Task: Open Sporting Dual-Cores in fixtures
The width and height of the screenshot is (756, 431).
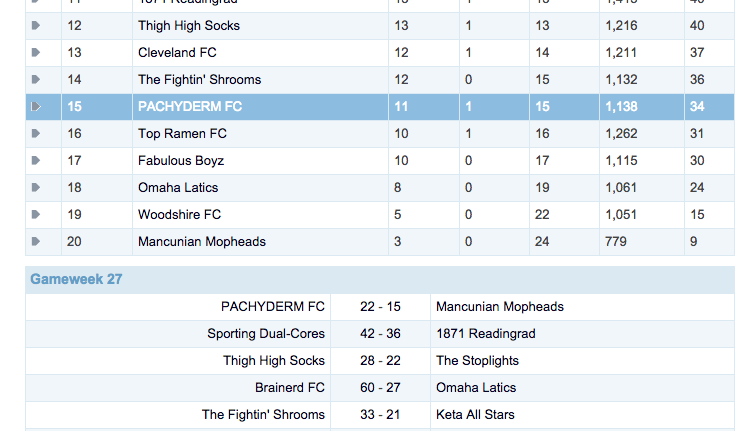Action: pyautogui.click(x=266, y=334)
